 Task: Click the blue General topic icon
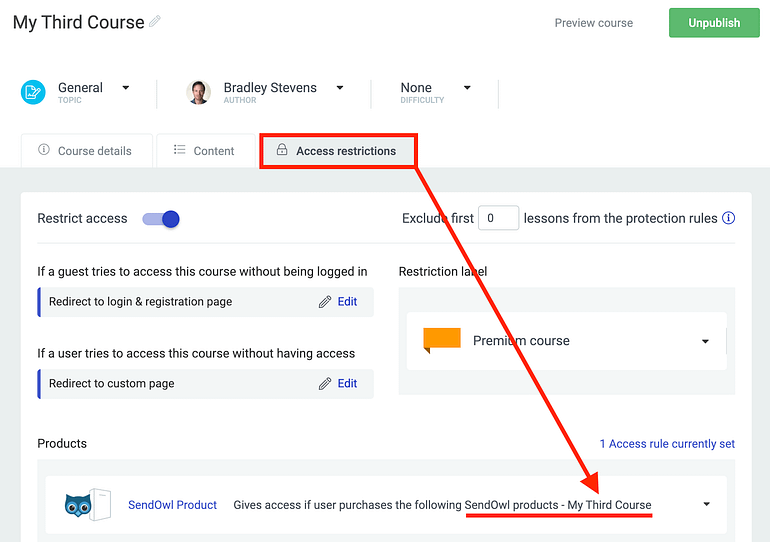(33, 92)
